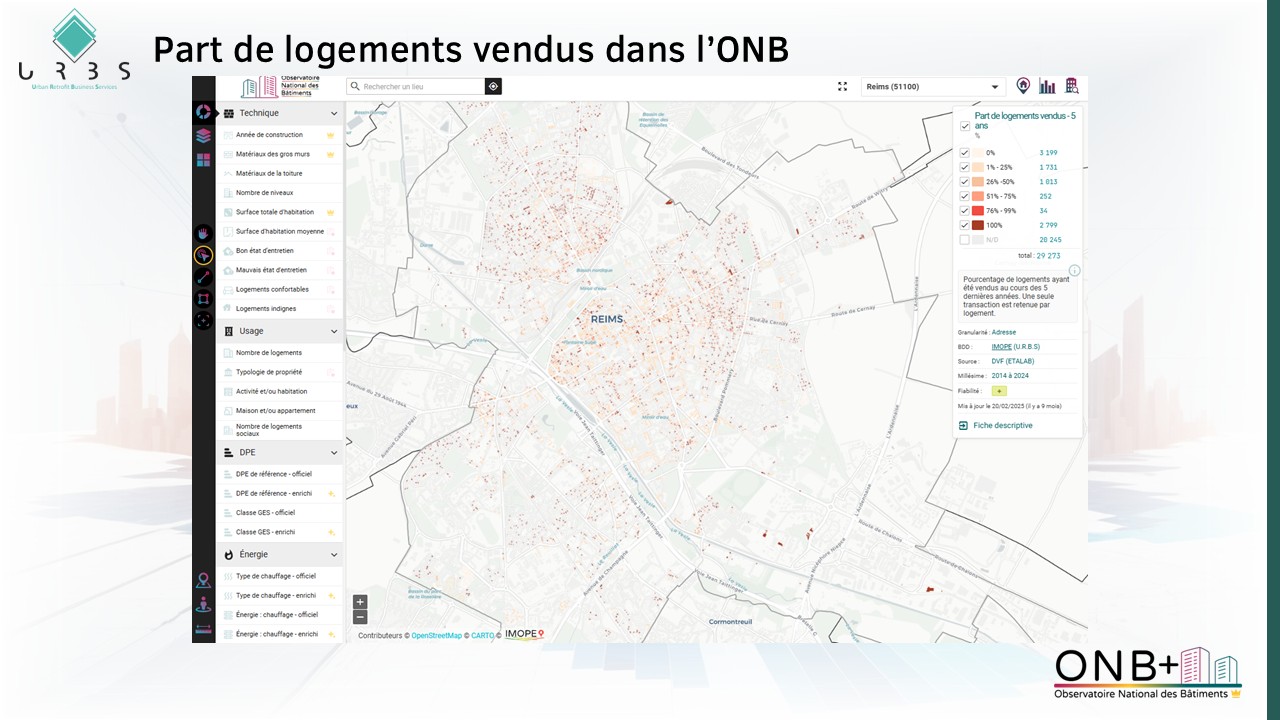Uncheck the 0% legend checkbox
This screenshot has width=1280, height=720.
click(964, 153)
